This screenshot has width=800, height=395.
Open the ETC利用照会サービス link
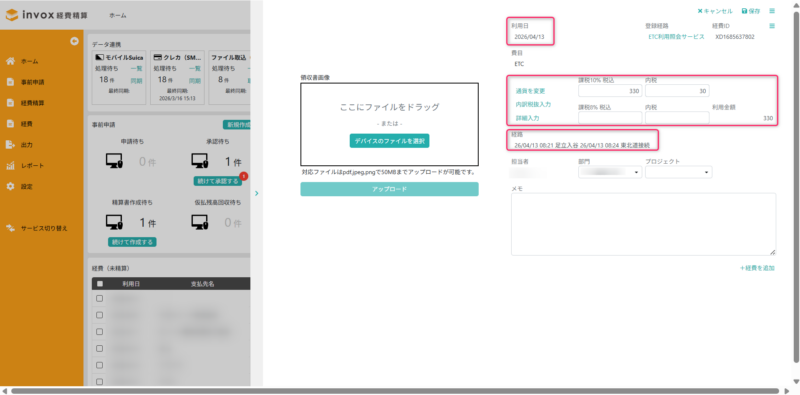pos(676,37)
